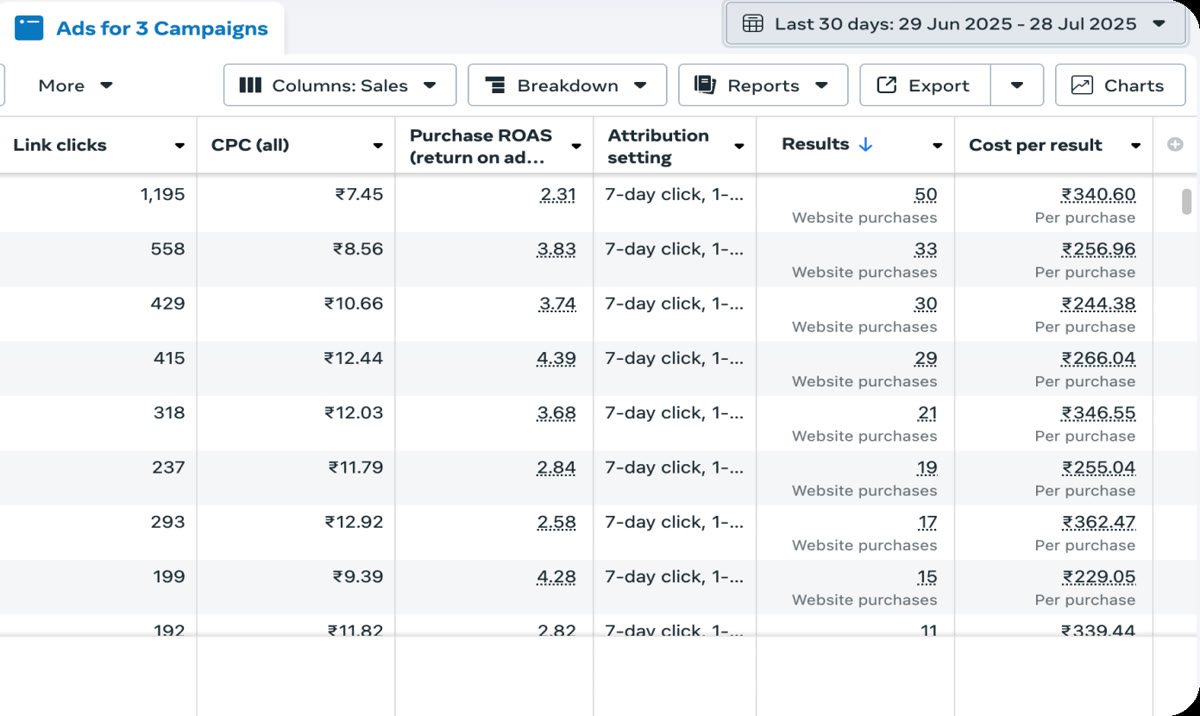
Task: Click the Reports document icon
Action: (x=705, y=85)
